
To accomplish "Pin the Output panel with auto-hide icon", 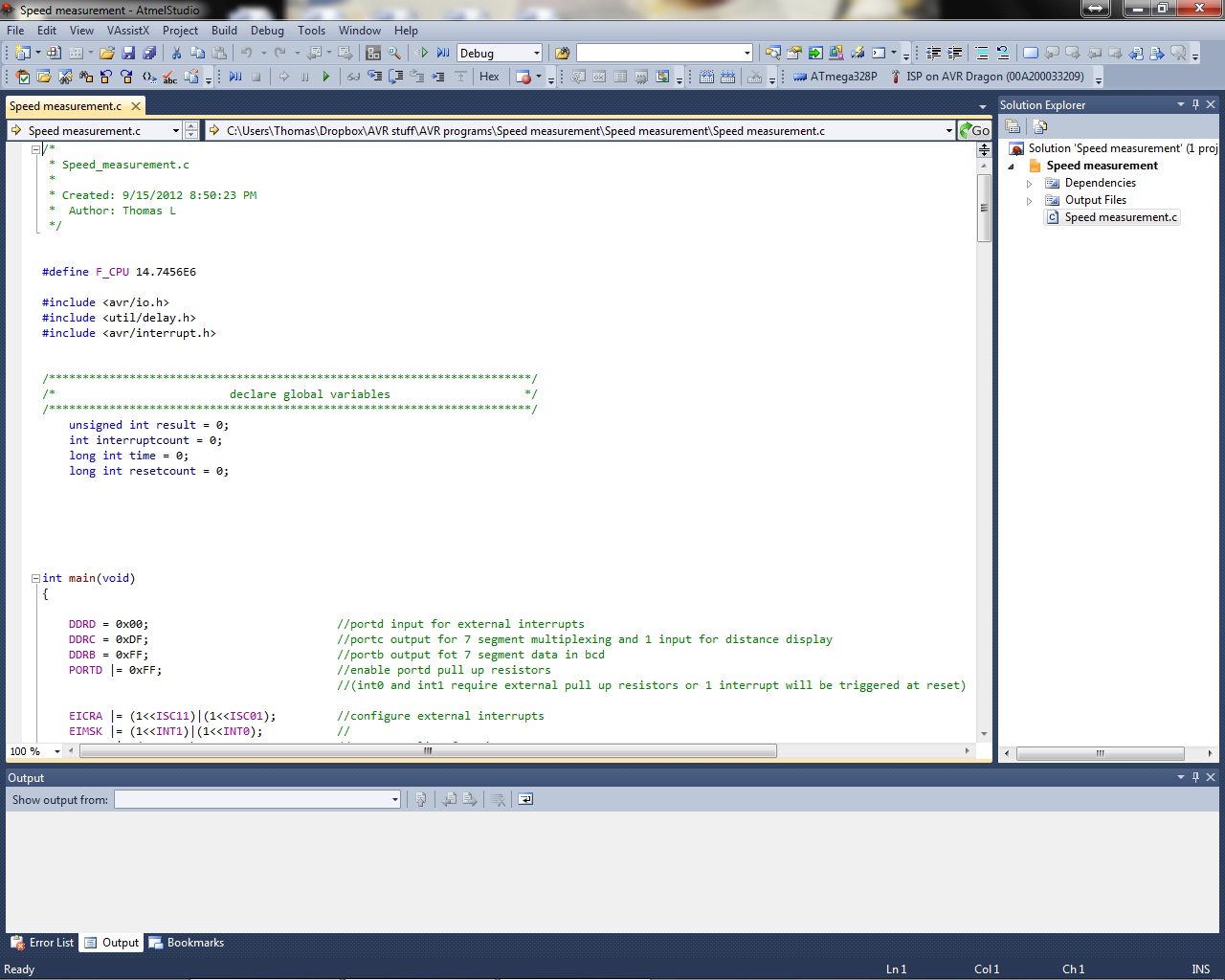I will pyautogui.click(x=1195, y=777).
